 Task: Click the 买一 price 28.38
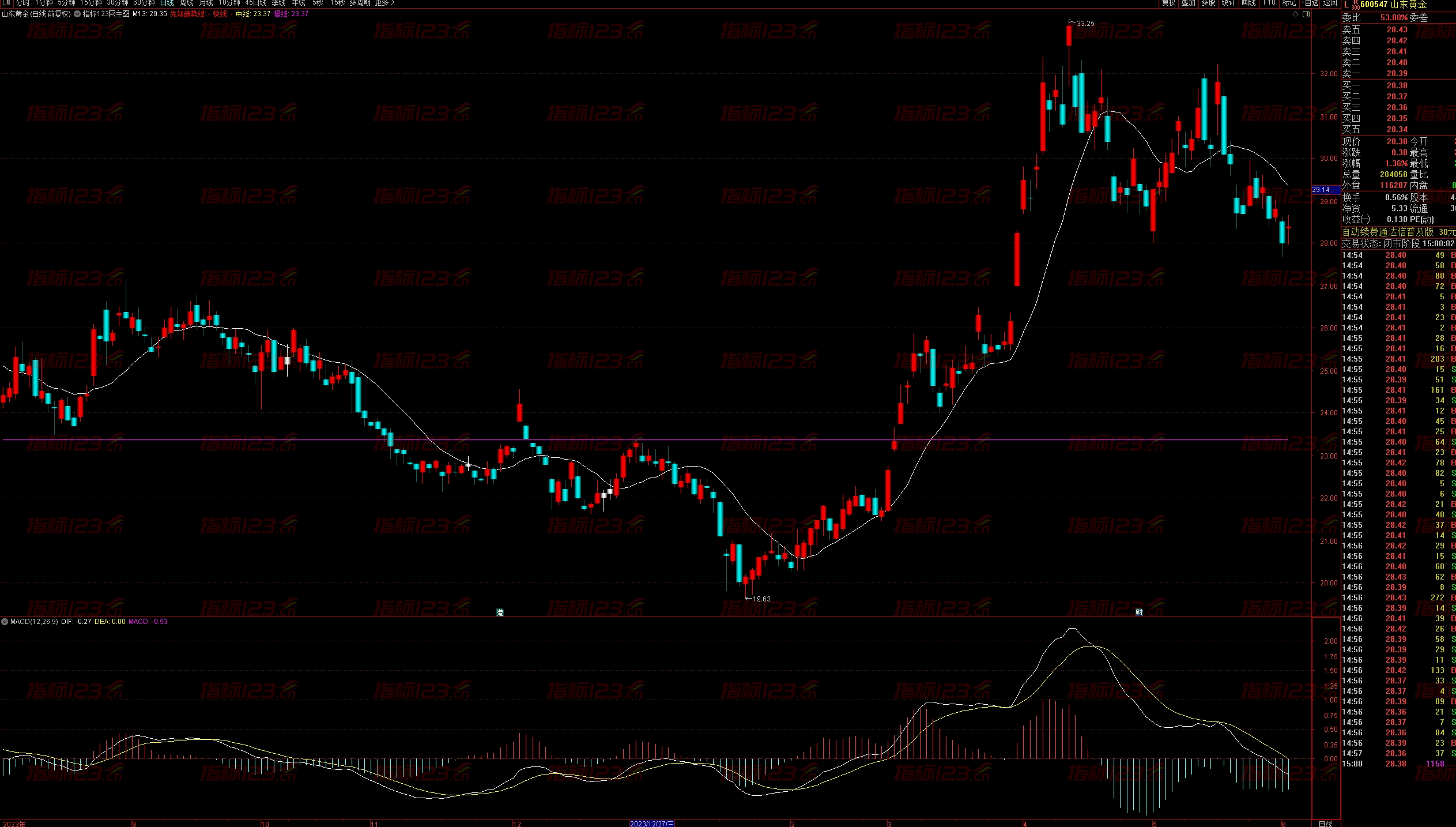pyautogui.click(x=1397, y=85)
